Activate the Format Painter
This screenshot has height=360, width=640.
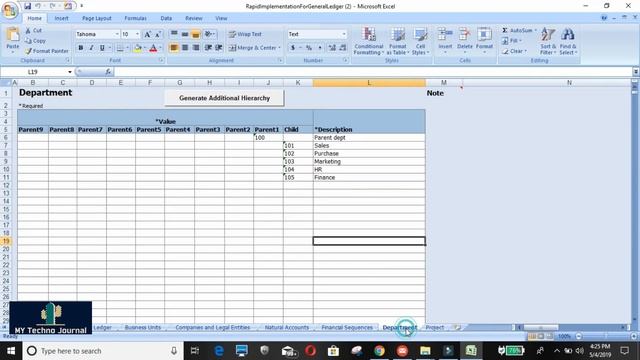pyautogui.click(x=47, y=51)
